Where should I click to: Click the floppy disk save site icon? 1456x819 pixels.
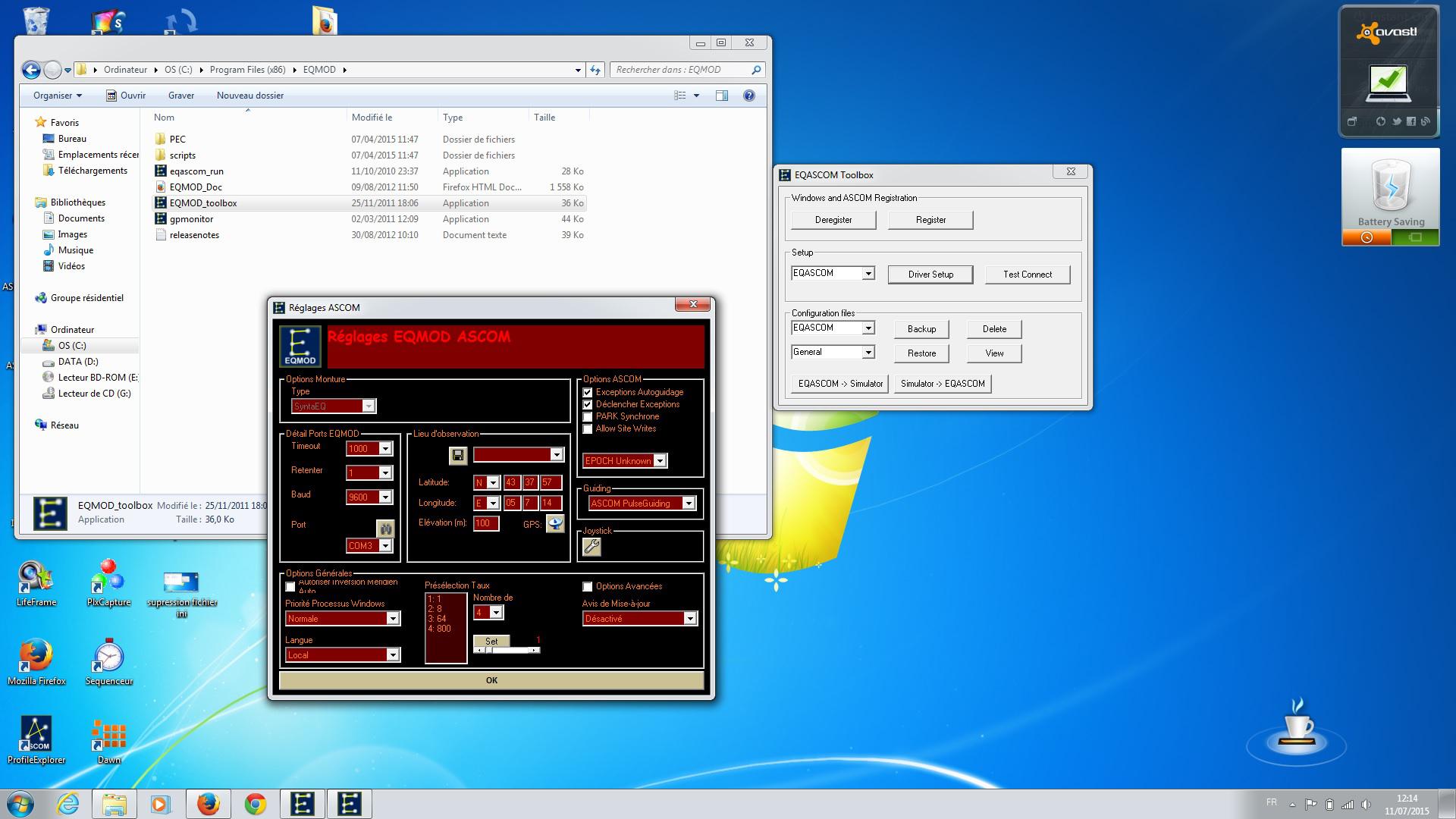(x=457, y=455)
